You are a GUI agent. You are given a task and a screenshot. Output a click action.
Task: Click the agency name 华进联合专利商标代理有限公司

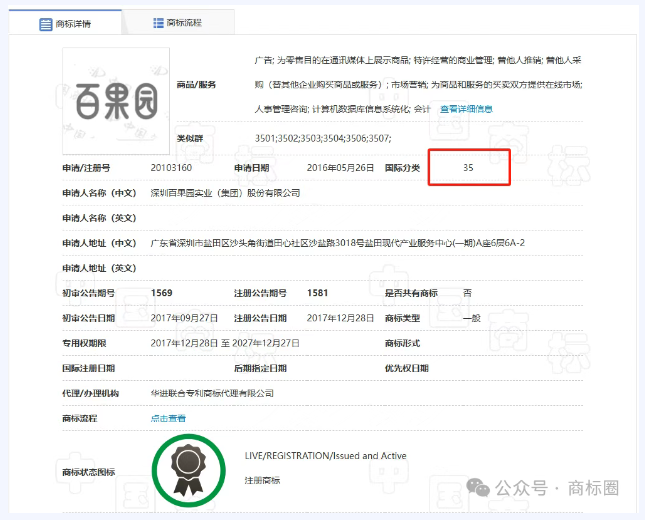pyautogui.click(x=211, y=393)
